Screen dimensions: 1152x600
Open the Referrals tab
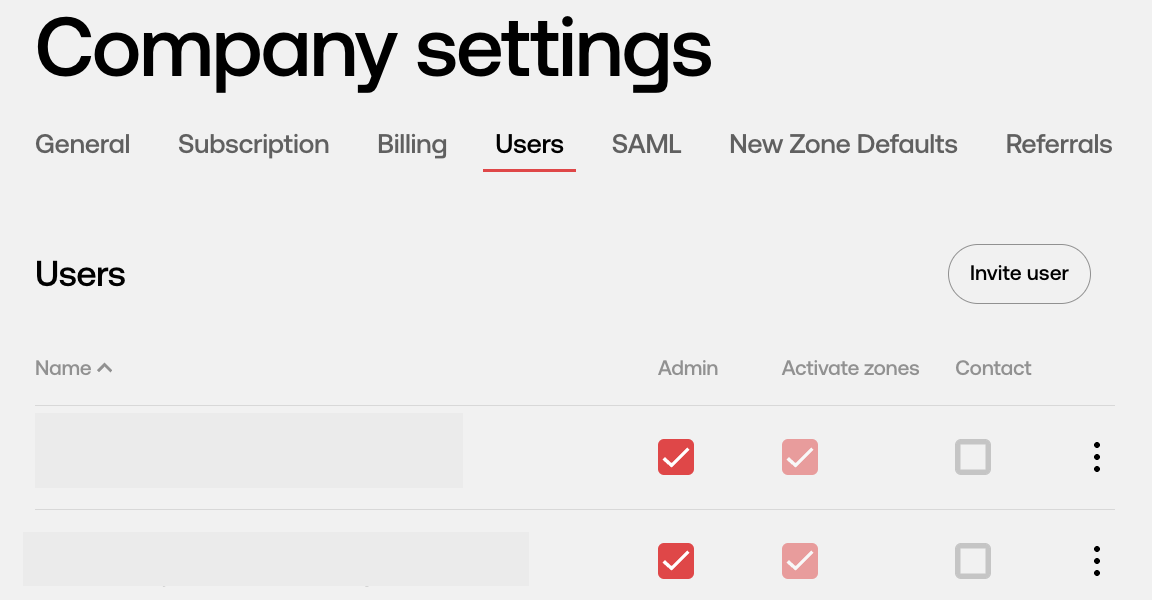[x=1059, y=144]
